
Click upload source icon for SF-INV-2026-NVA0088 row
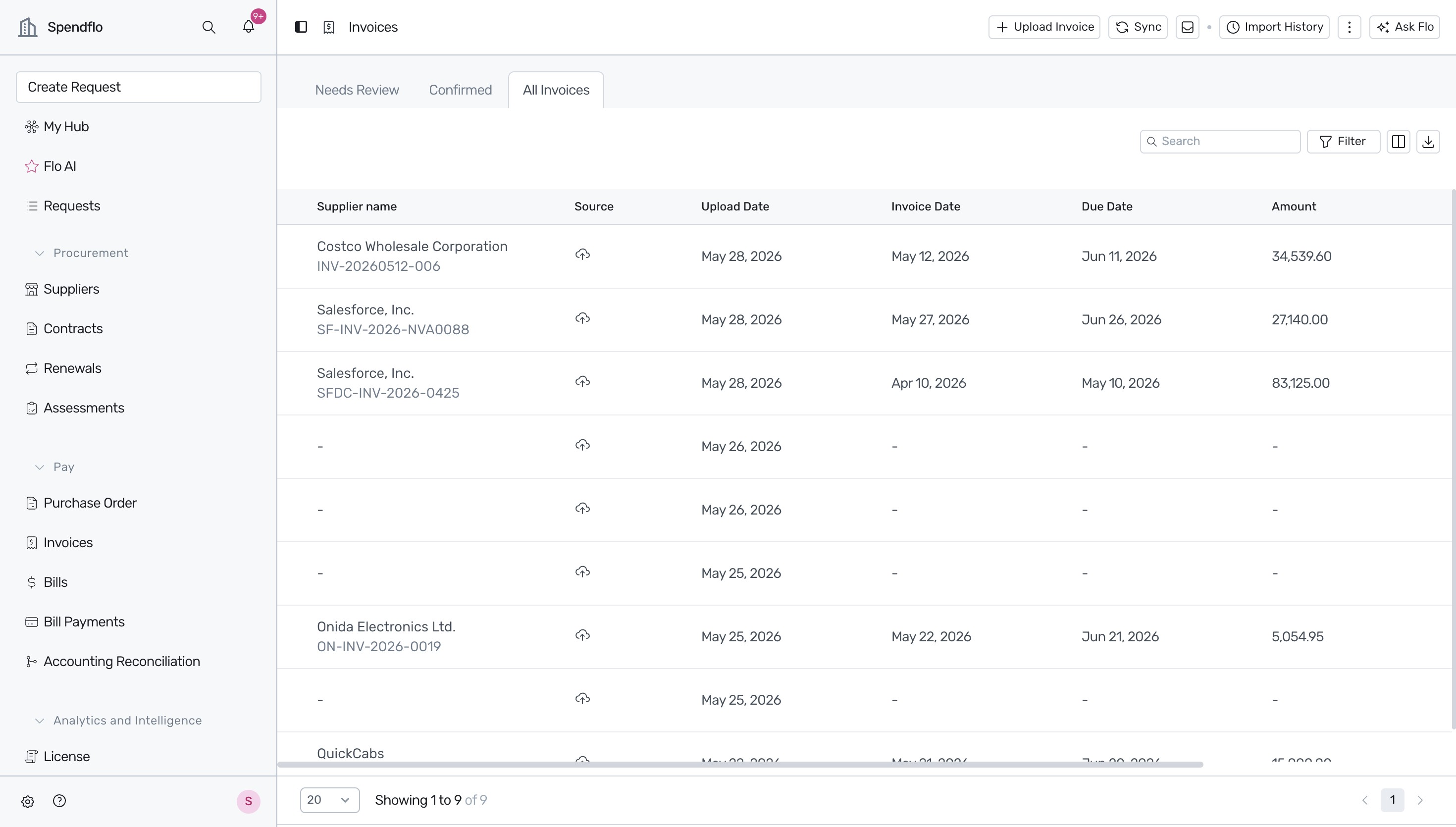[x=582, y=318]
